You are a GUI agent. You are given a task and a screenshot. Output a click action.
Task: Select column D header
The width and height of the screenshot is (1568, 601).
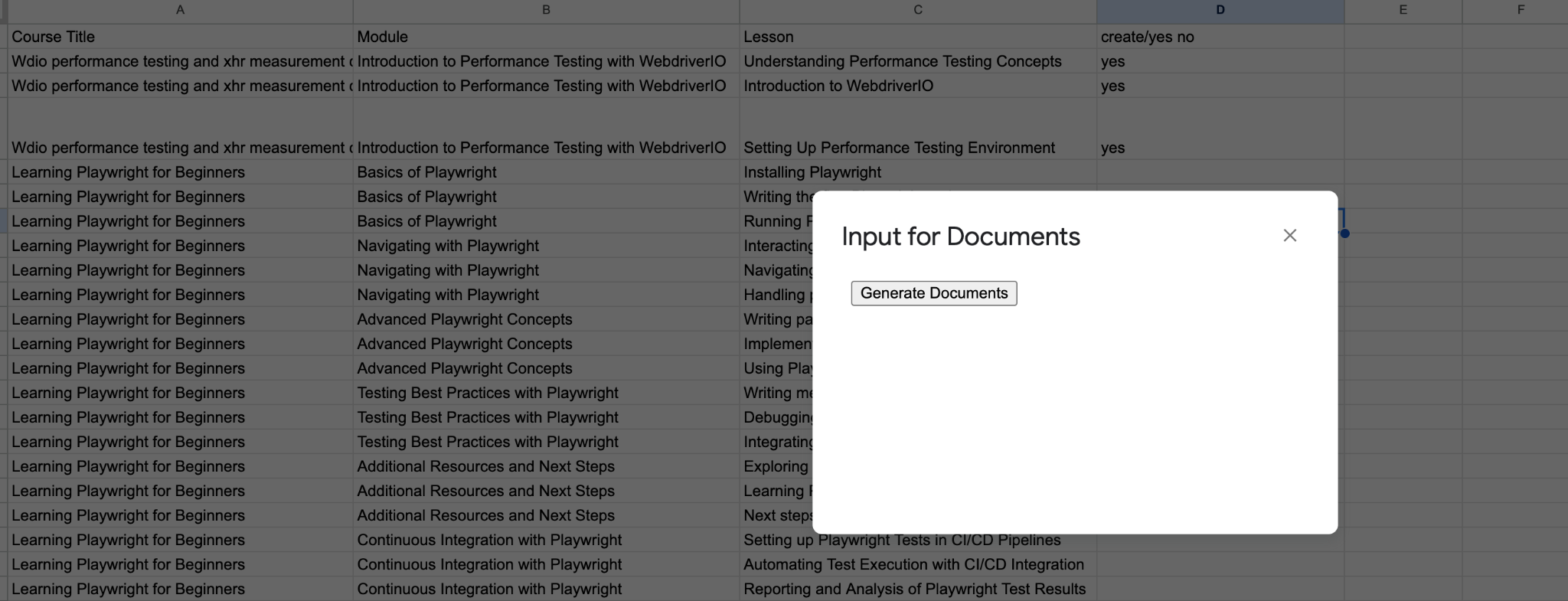tap(1220, 10)
